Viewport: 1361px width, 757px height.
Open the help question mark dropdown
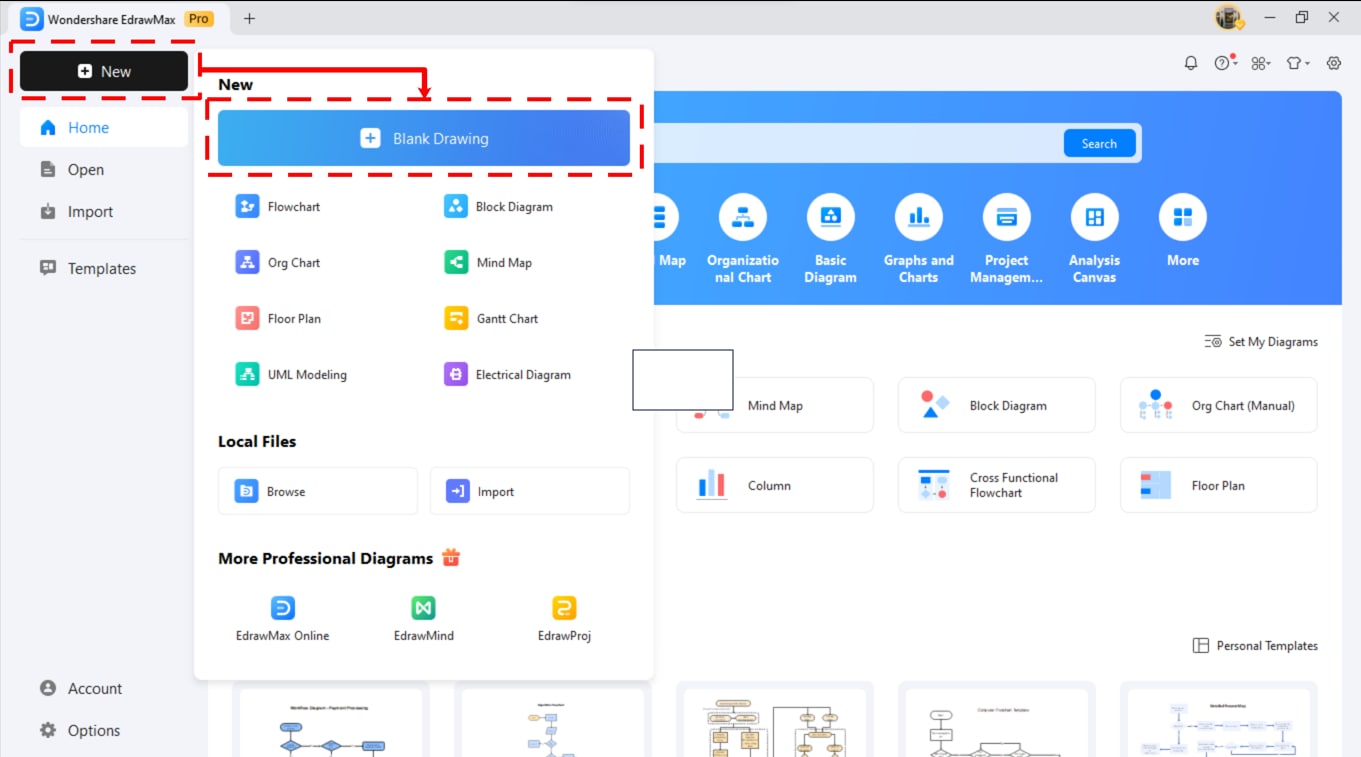[x=1226, y=63]
